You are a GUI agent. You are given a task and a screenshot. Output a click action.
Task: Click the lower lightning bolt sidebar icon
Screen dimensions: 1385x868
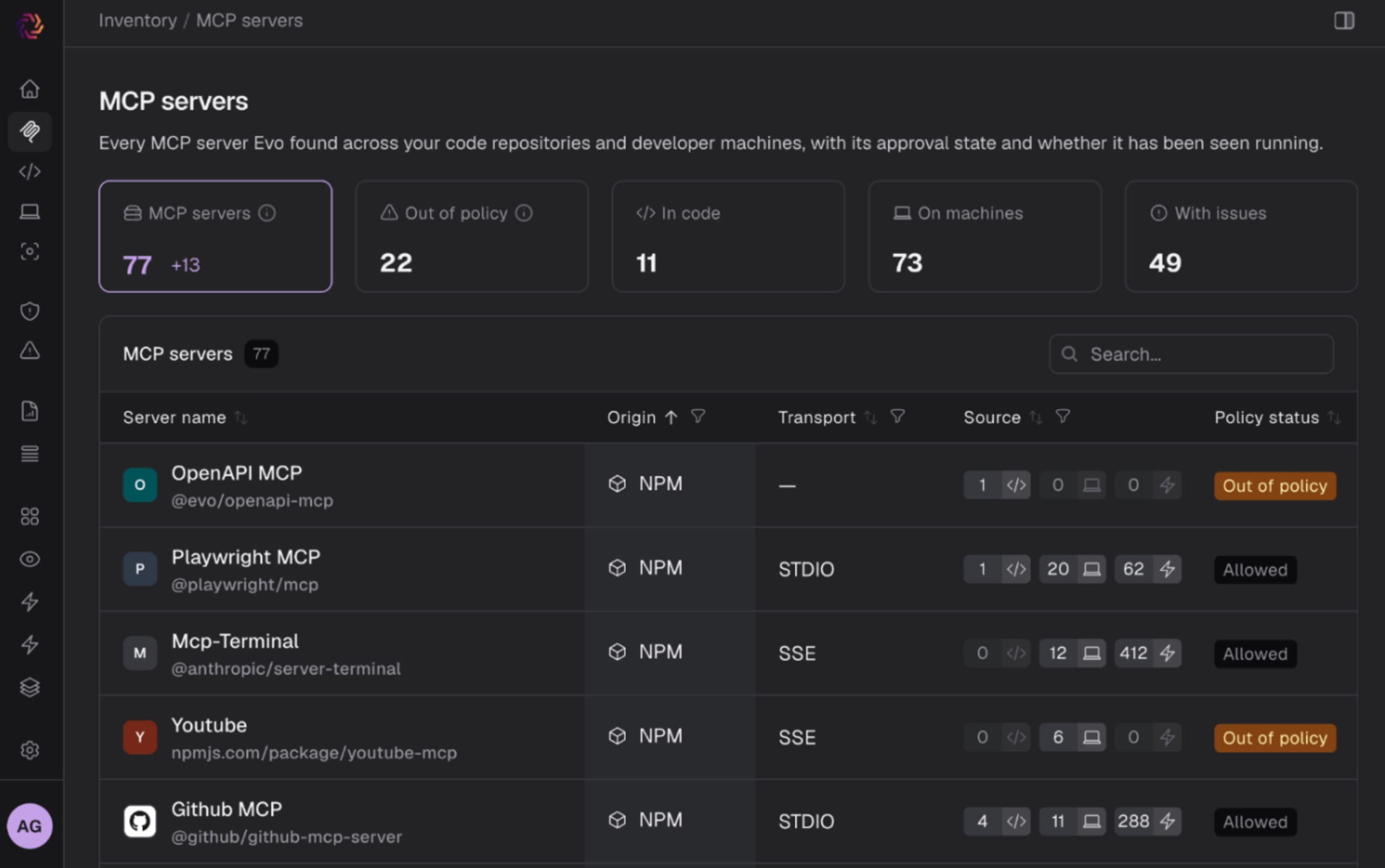29,644
